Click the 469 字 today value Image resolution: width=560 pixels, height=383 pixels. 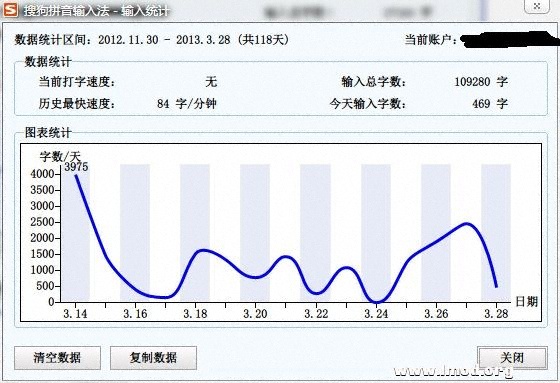coord(490,104)
